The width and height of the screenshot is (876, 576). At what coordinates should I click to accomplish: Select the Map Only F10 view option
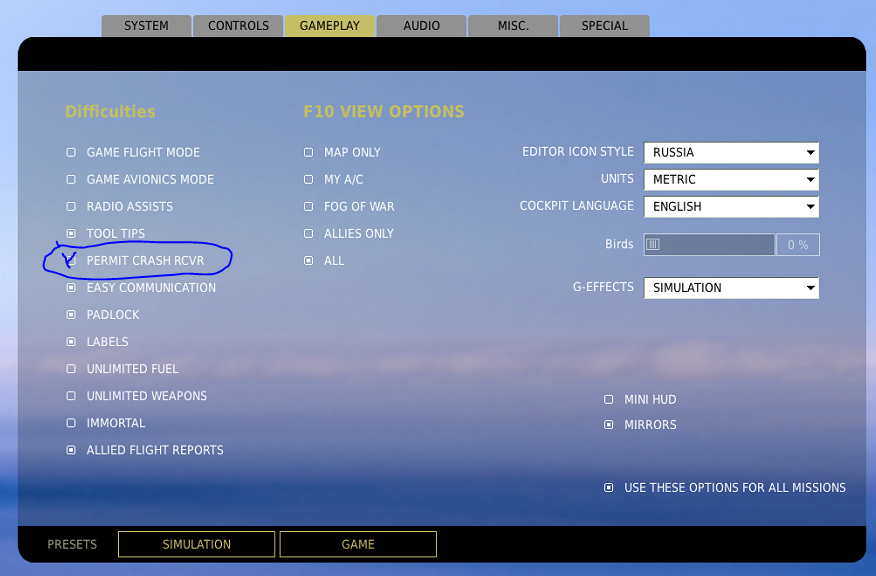308,153
